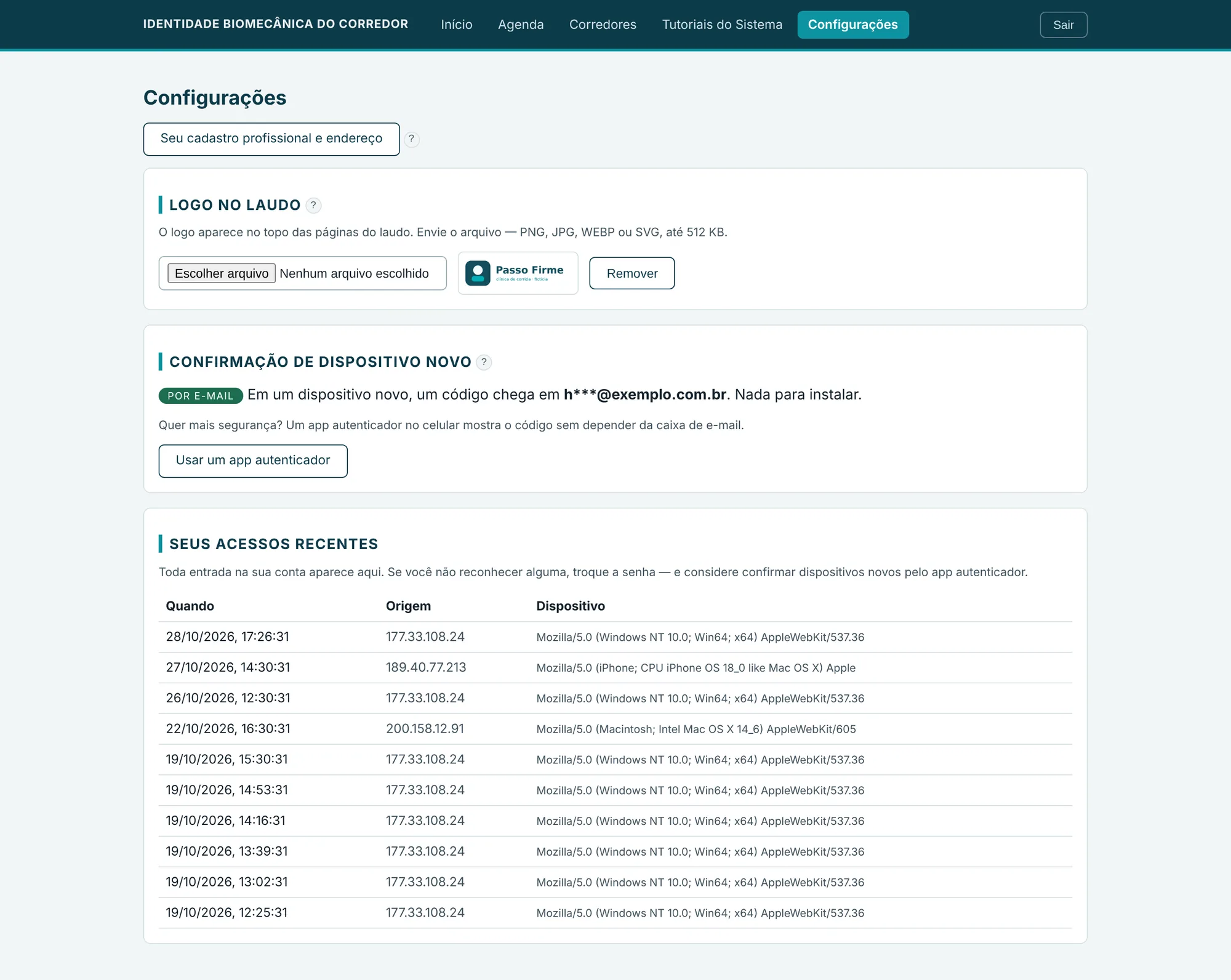Image resolution: width=1231 pixels, height=980 pixels.
Task: Click the 19/10/2026, 13:39:31 entry
Action: (x=615, y=852)
